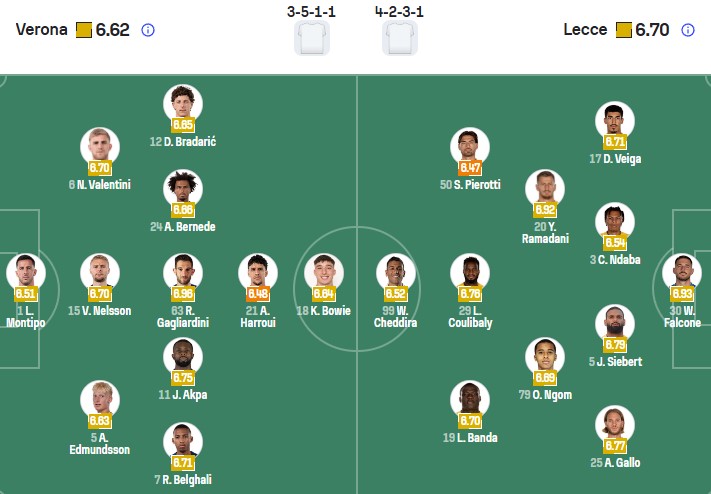Click D. Veiga's player photo
This screenshot has width=711, height=494.
click(615, 121)
